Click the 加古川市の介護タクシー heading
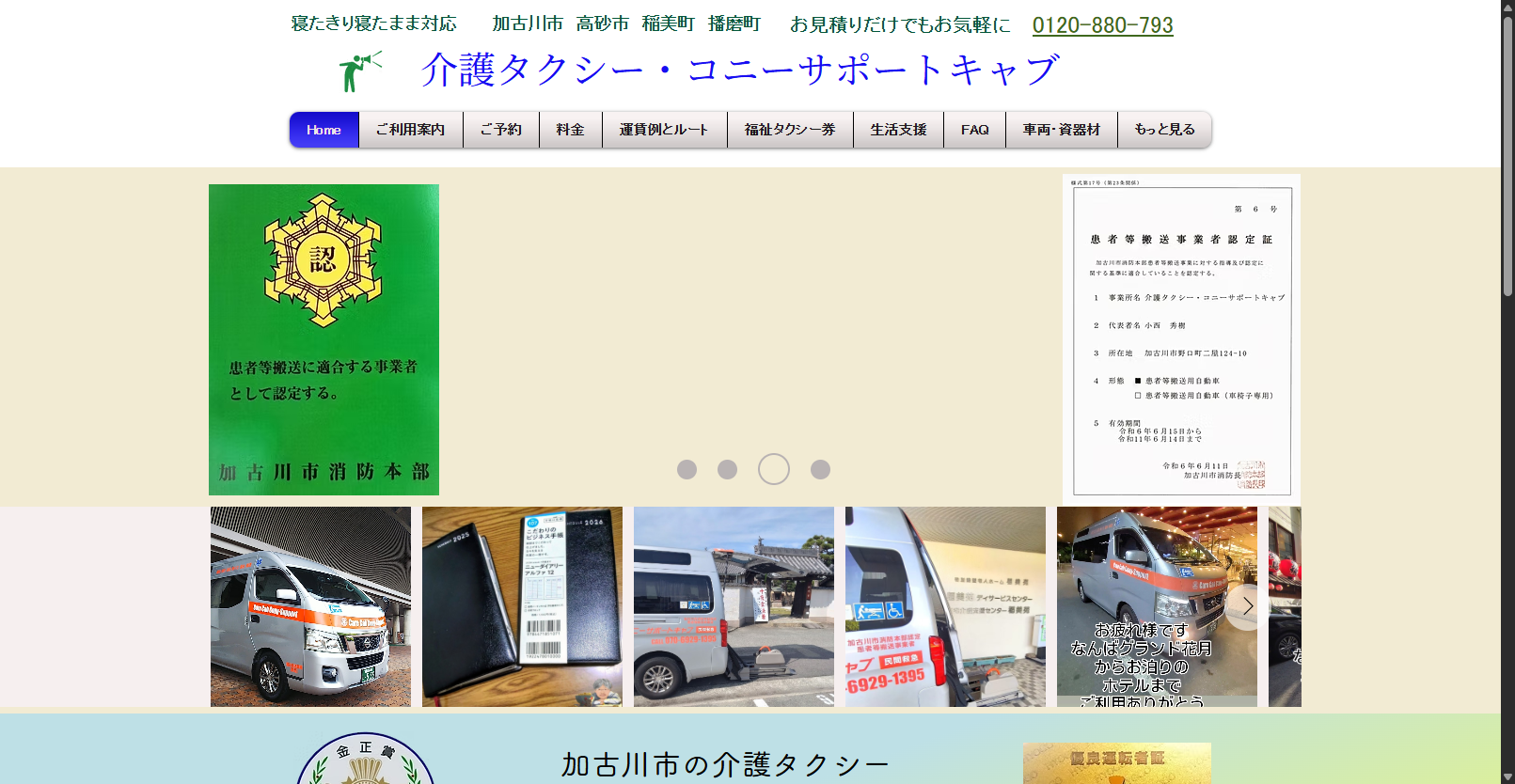This screenshot has width=1515, height=784. pos(725,764)
